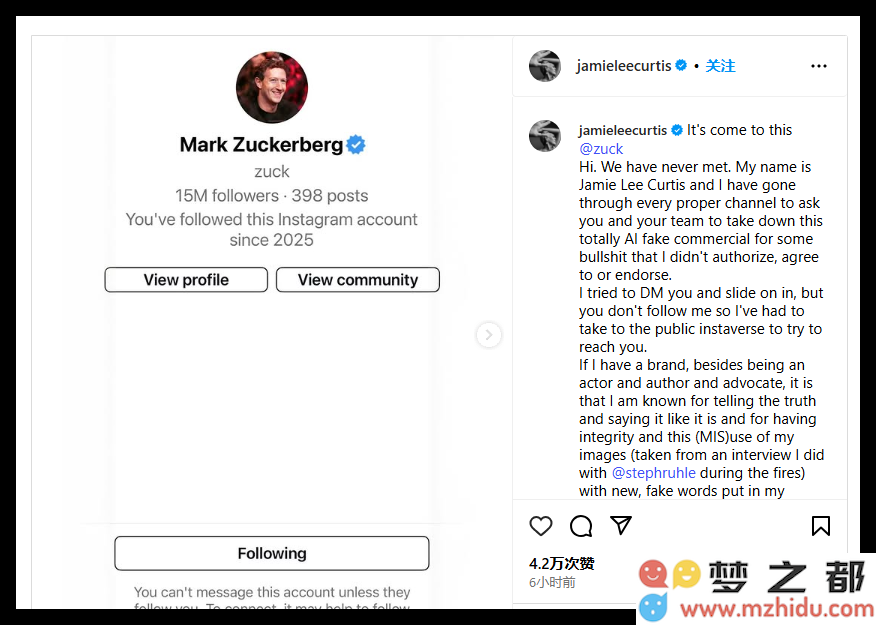
Task: Open comments via speech bubble icon
Action: click(581, 526)
